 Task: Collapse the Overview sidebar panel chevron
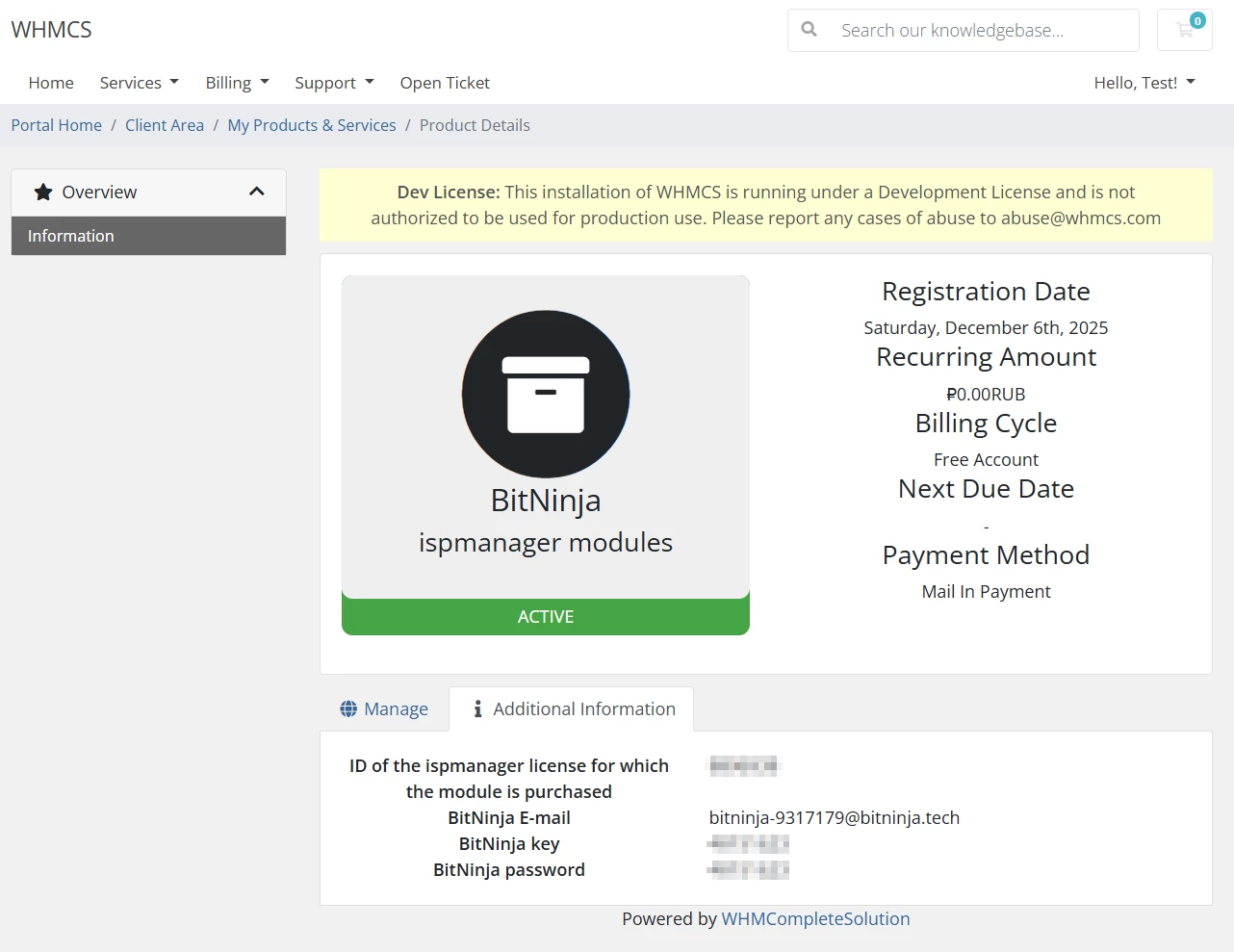256,192
